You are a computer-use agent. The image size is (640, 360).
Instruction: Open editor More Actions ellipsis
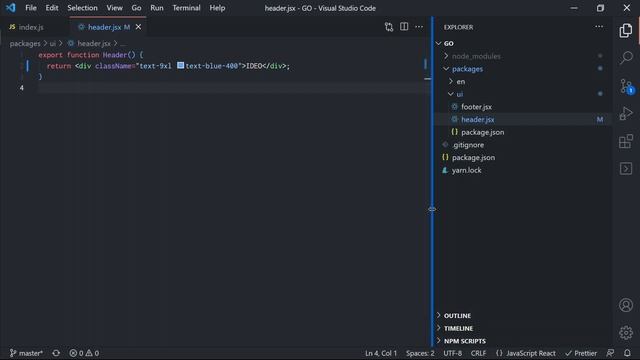[419, 27]
